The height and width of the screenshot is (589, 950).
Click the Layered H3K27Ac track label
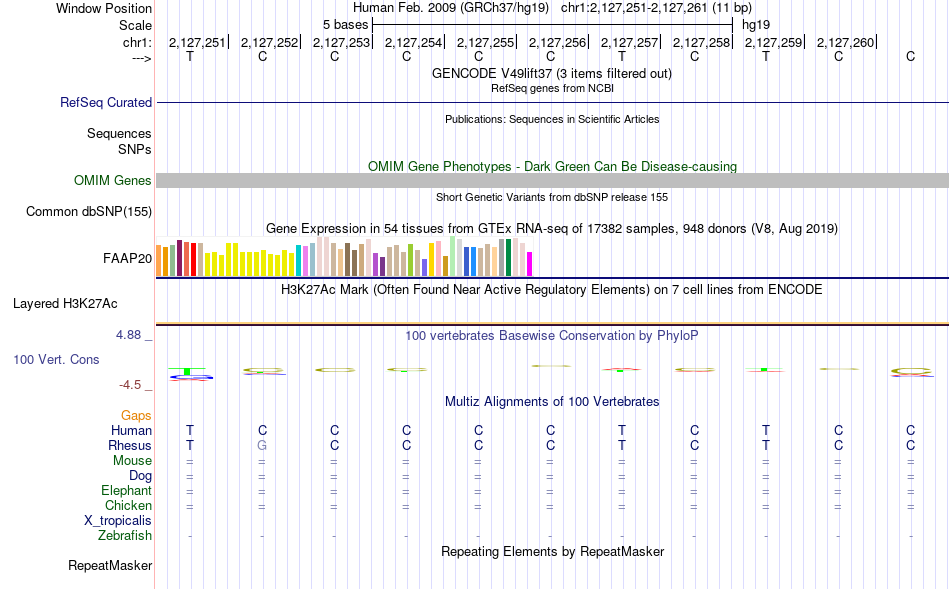[65, 304]
